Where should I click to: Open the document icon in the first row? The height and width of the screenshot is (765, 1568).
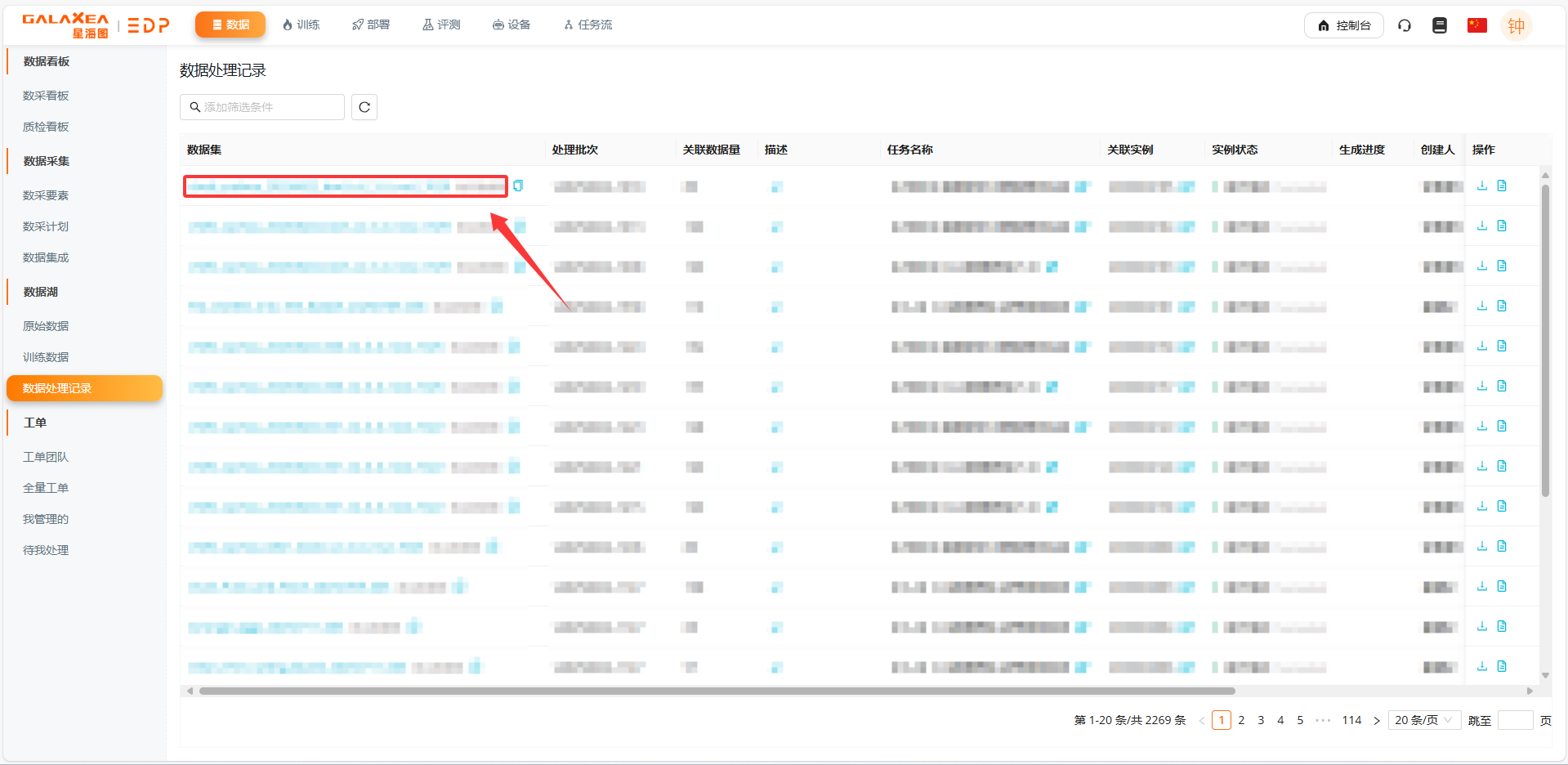(1502, 186)
